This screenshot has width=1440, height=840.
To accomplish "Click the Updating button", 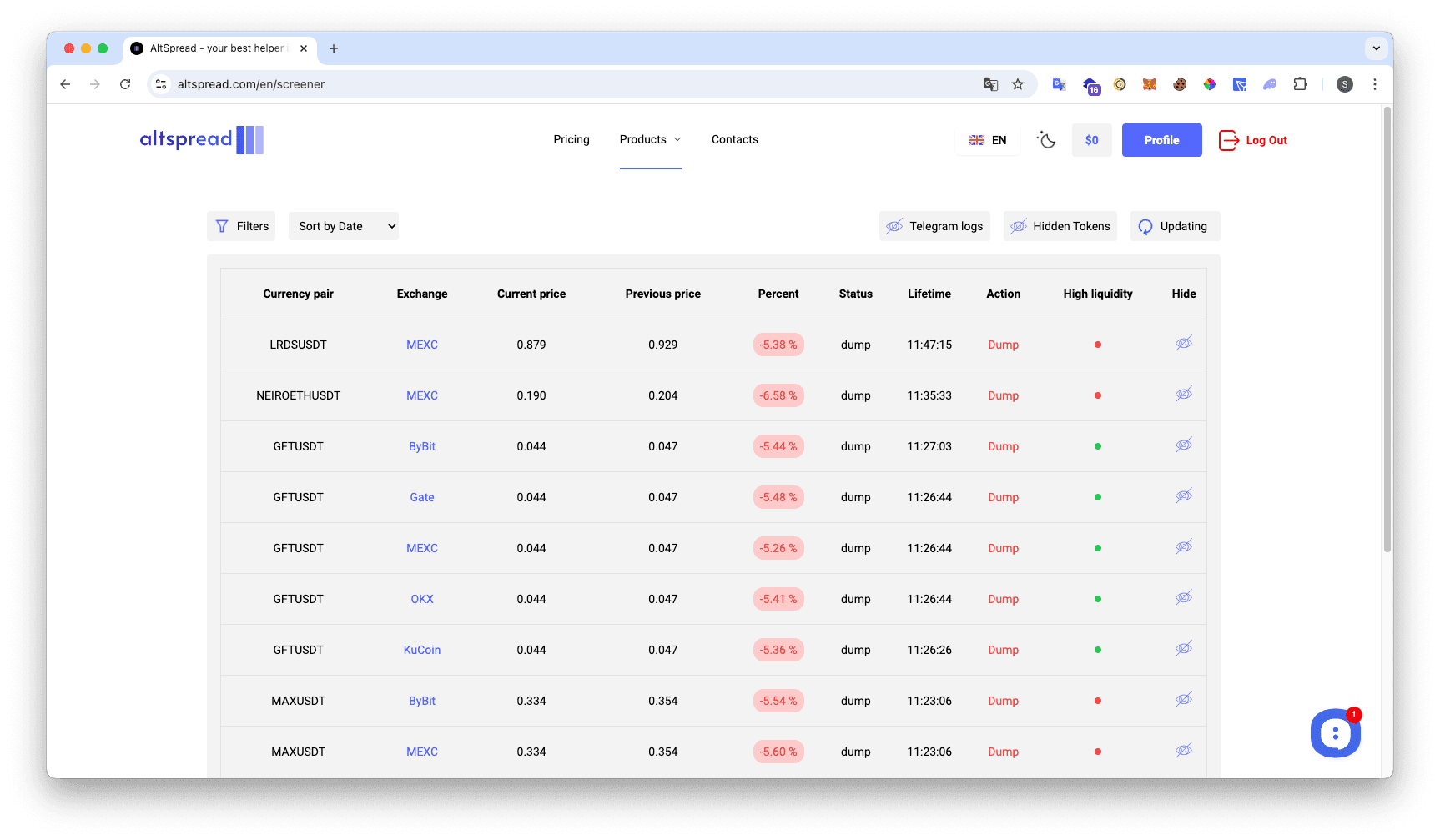I will coord(1175,226).
